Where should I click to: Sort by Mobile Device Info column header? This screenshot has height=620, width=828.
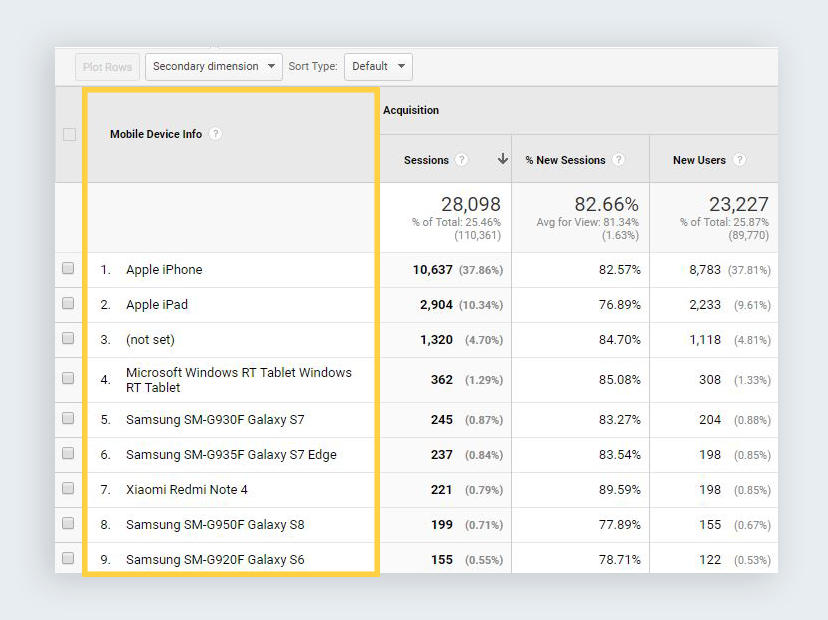tap(156, 134)
